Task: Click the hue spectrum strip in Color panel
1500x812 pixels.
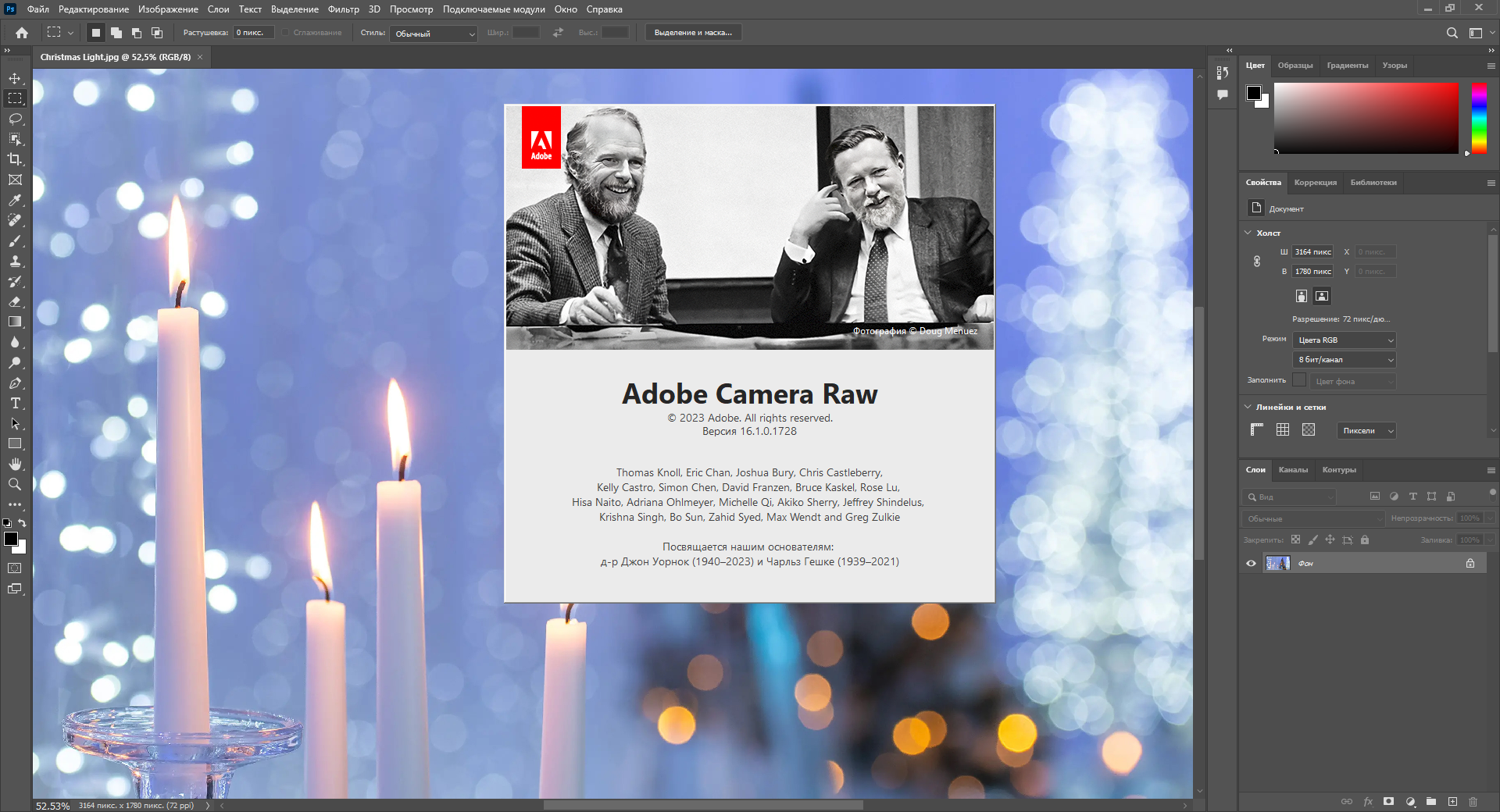Action: (1479, 118)
